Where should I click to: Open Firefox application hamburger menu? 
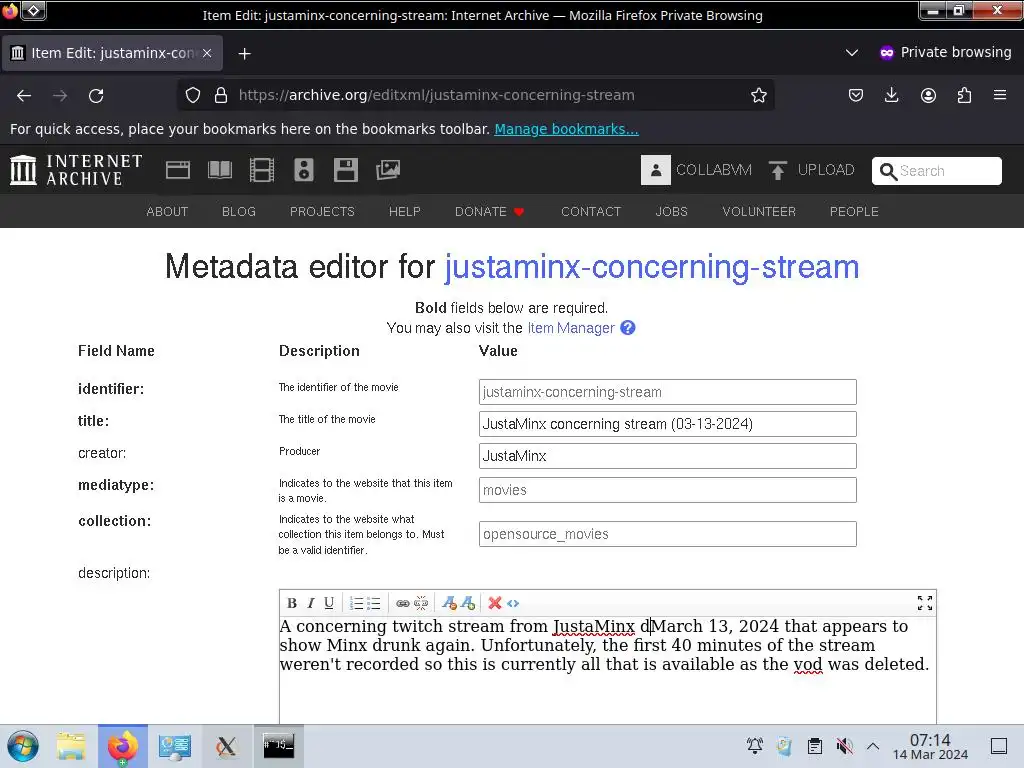tap(1000, 95)
